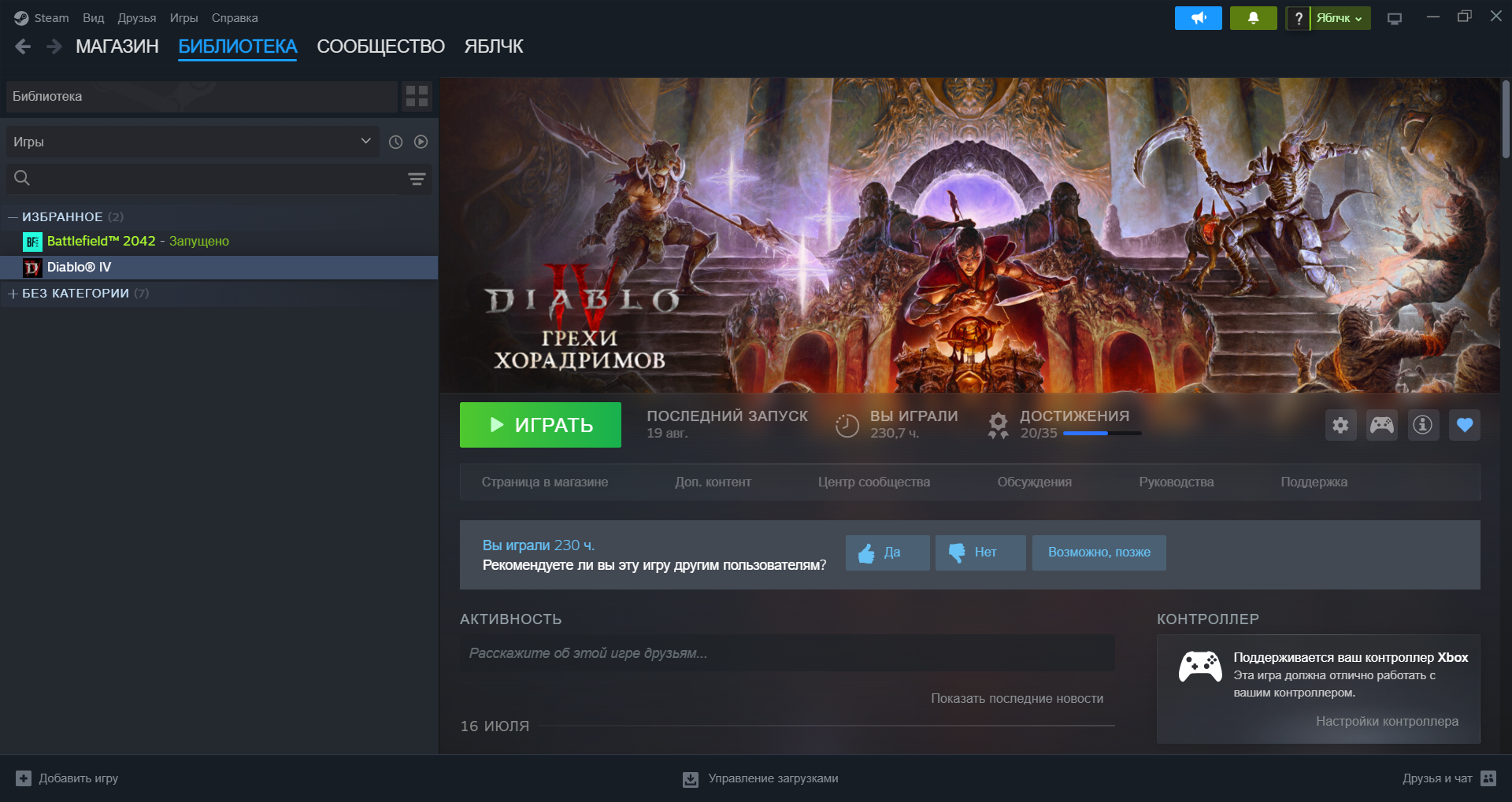Toggle Diablo IV favorite heart
The image size is (1512, 802).
pos(1465,425)
